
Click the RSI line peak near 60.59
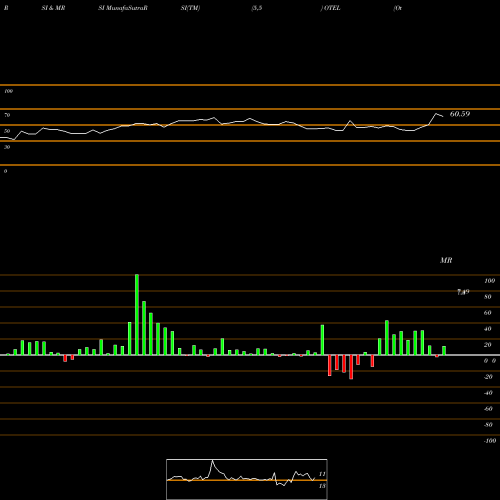click(x=436, y=114)
